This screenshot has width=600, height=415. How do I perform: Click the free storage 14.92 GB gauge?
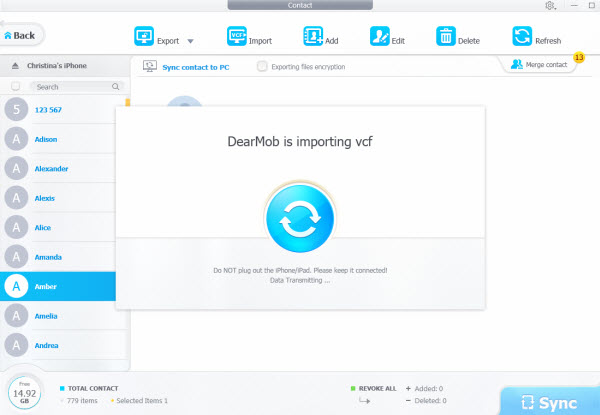[x=24, y=392]
